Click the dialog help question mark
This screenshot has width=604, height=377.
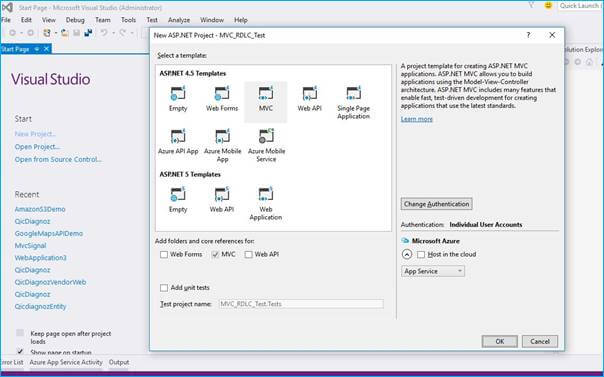pos(528,35)
